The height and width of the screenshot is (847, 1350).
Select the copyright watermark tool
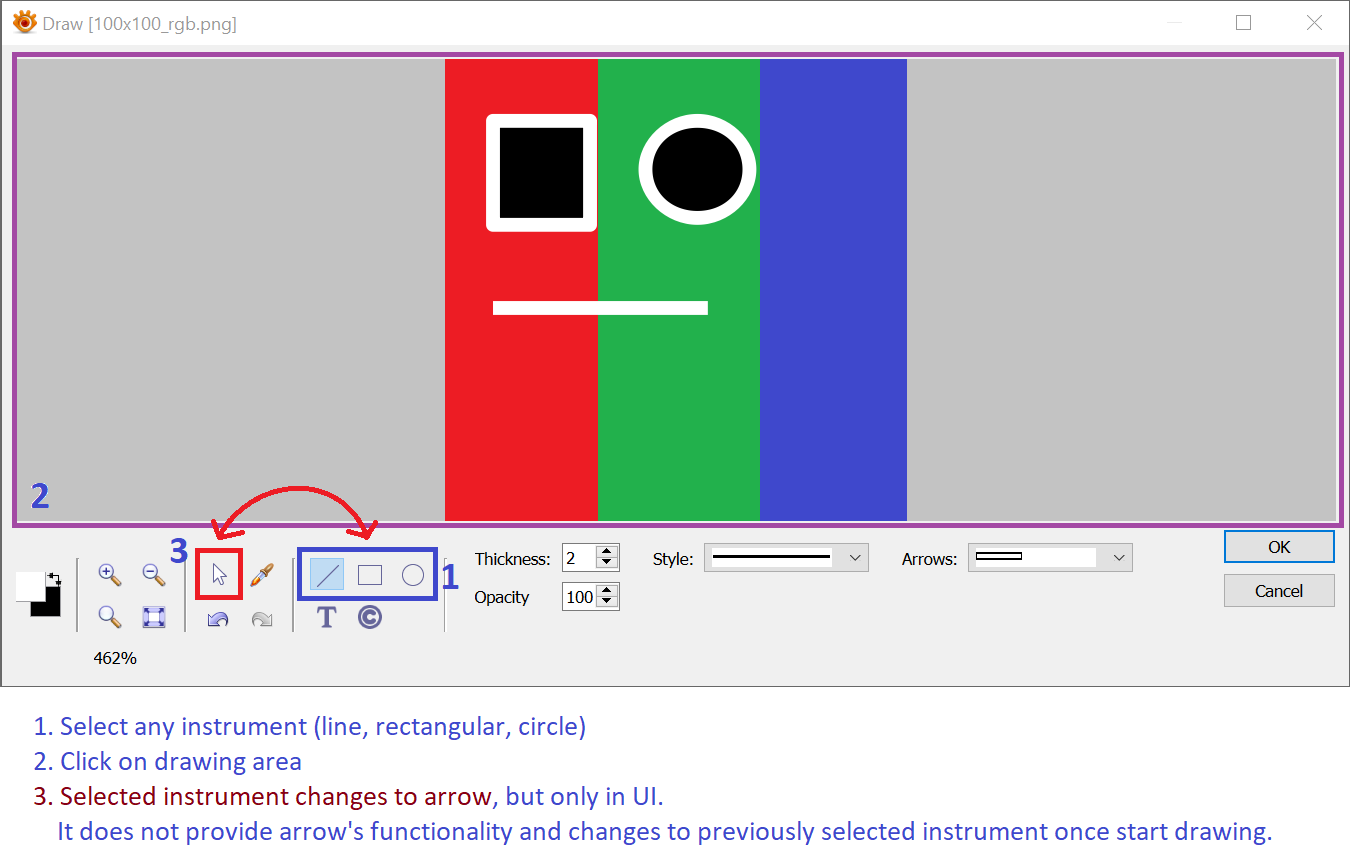pos(370,617)
